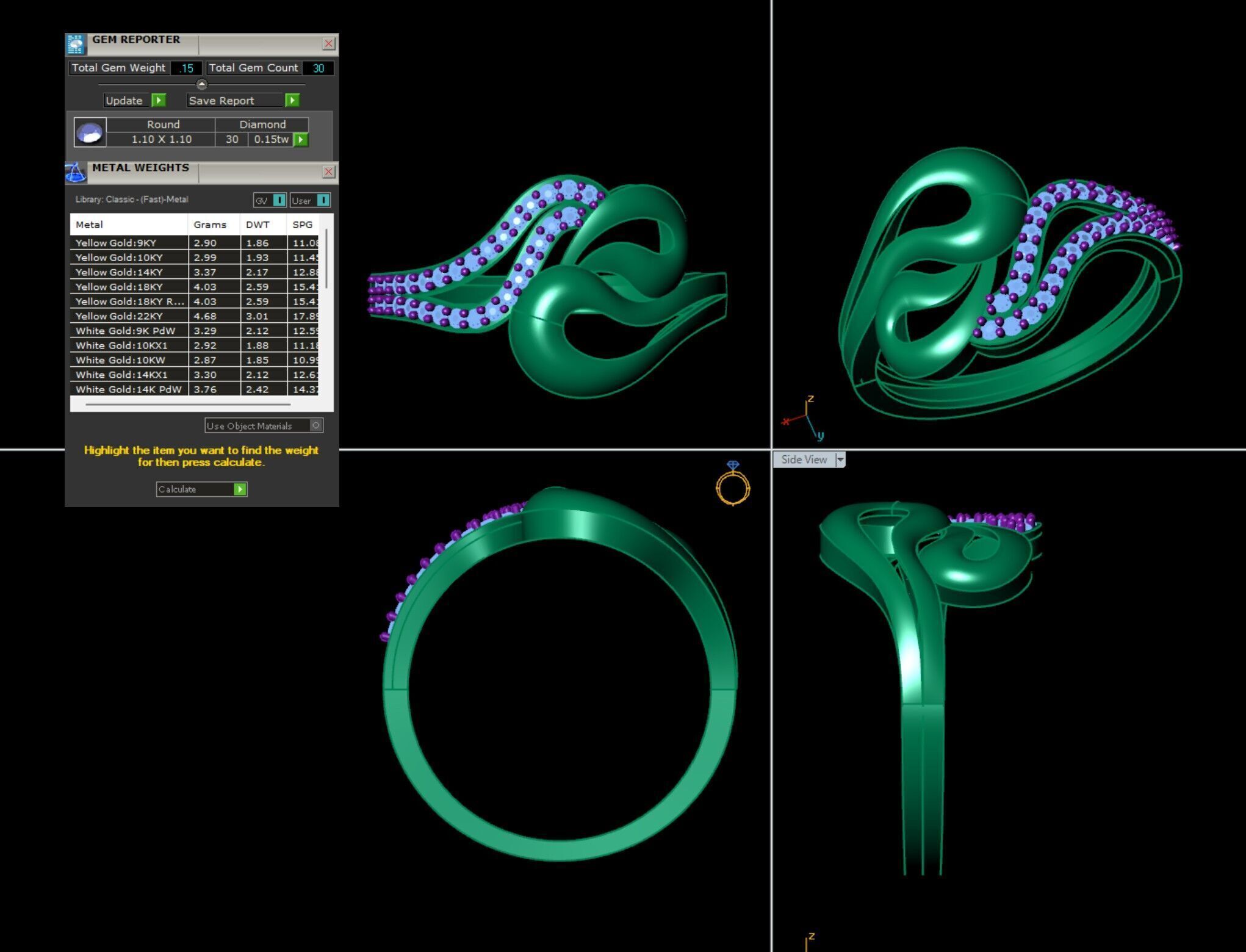The height and width of the screenshot is (952, 1246).
Task: Click the vertical scrollbar of metal list
Action: tap(326, 258)
